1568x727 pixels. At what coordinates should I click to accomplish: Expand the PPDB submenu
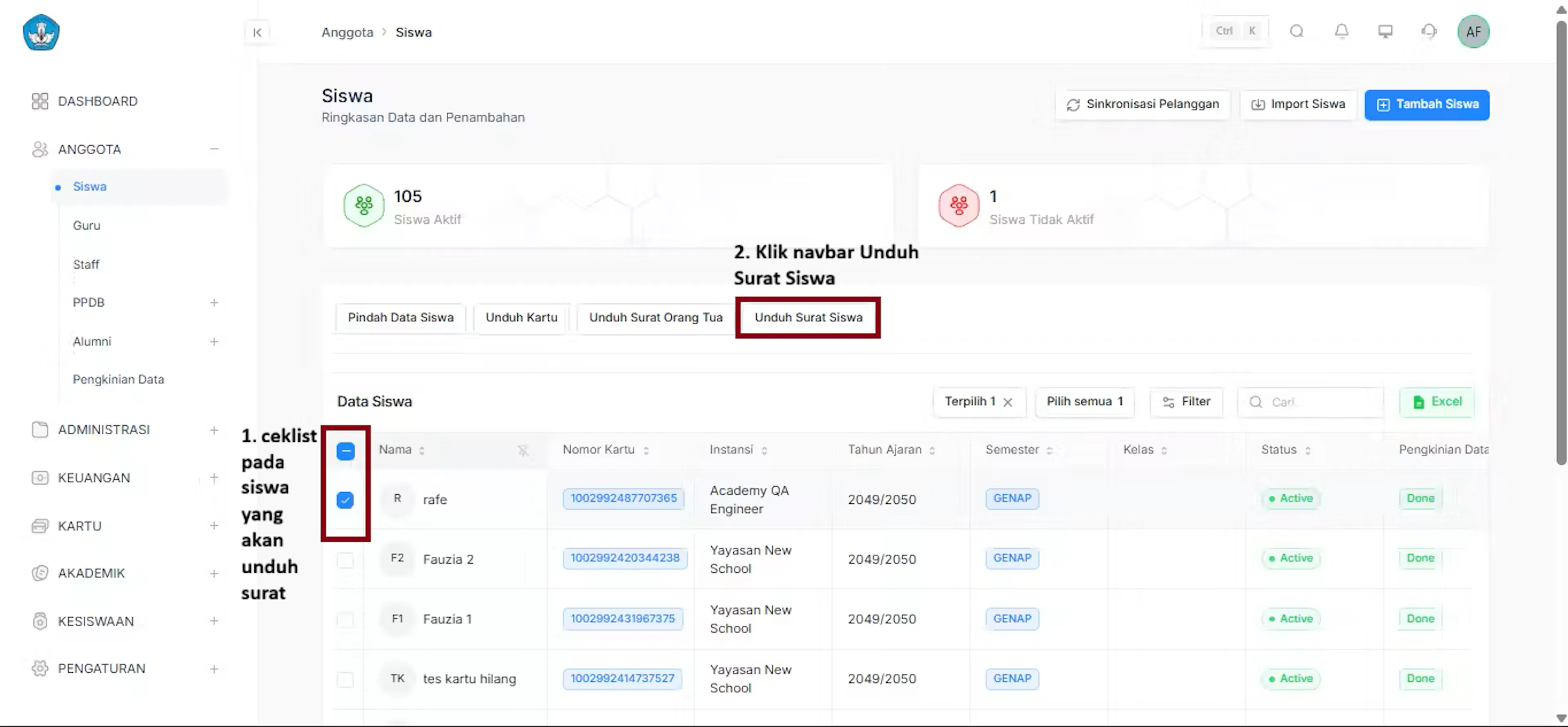[x=214, y=302]
